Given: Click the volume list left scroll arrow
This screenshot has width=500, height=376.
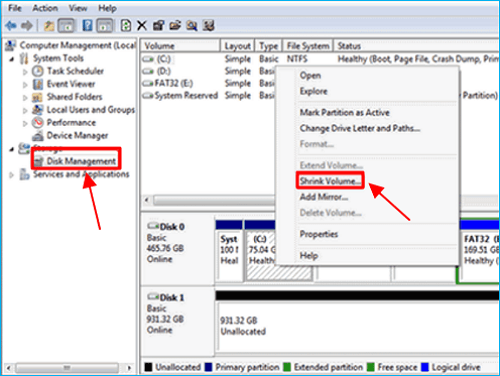Looking at the screenshot, I should click(147, 200).
